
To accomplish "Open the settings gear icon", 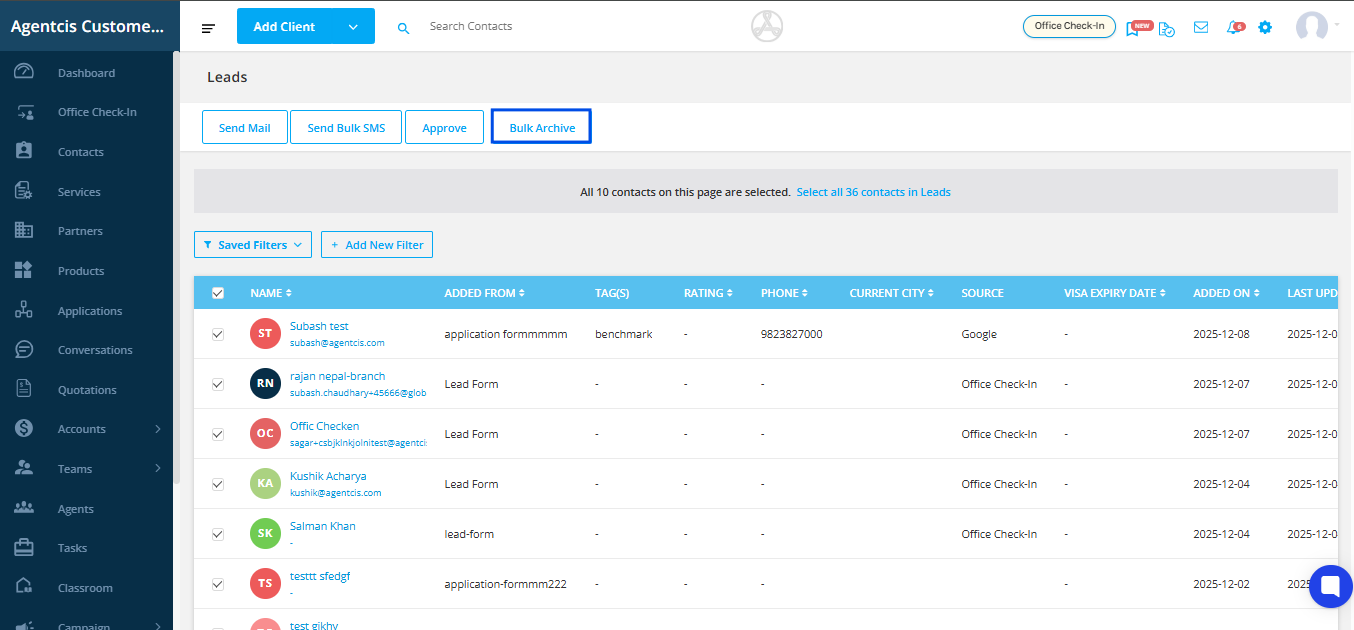I will (x=1265, y=27).
